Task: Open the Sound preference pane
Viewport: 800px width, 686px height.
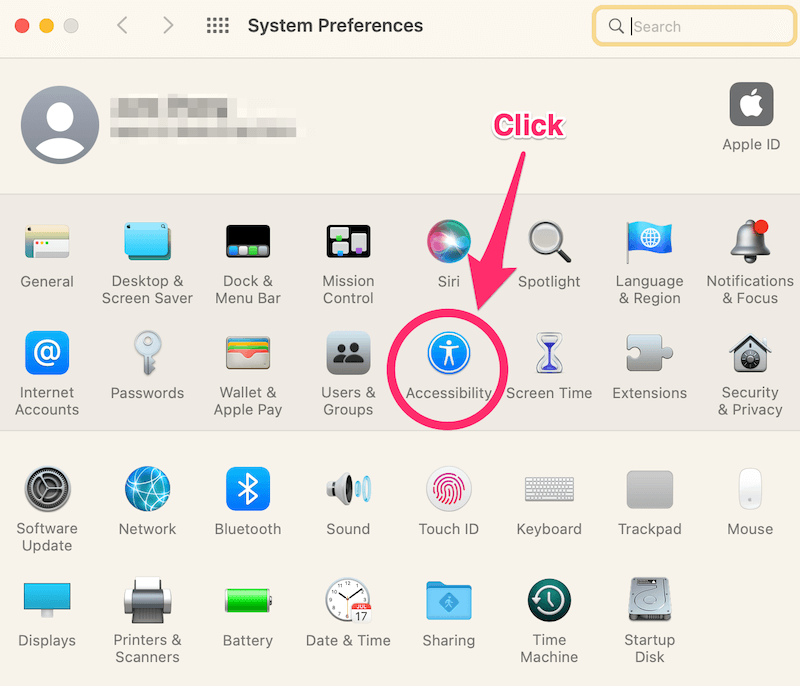Action: pyautogui.click(x=348, y=489)
